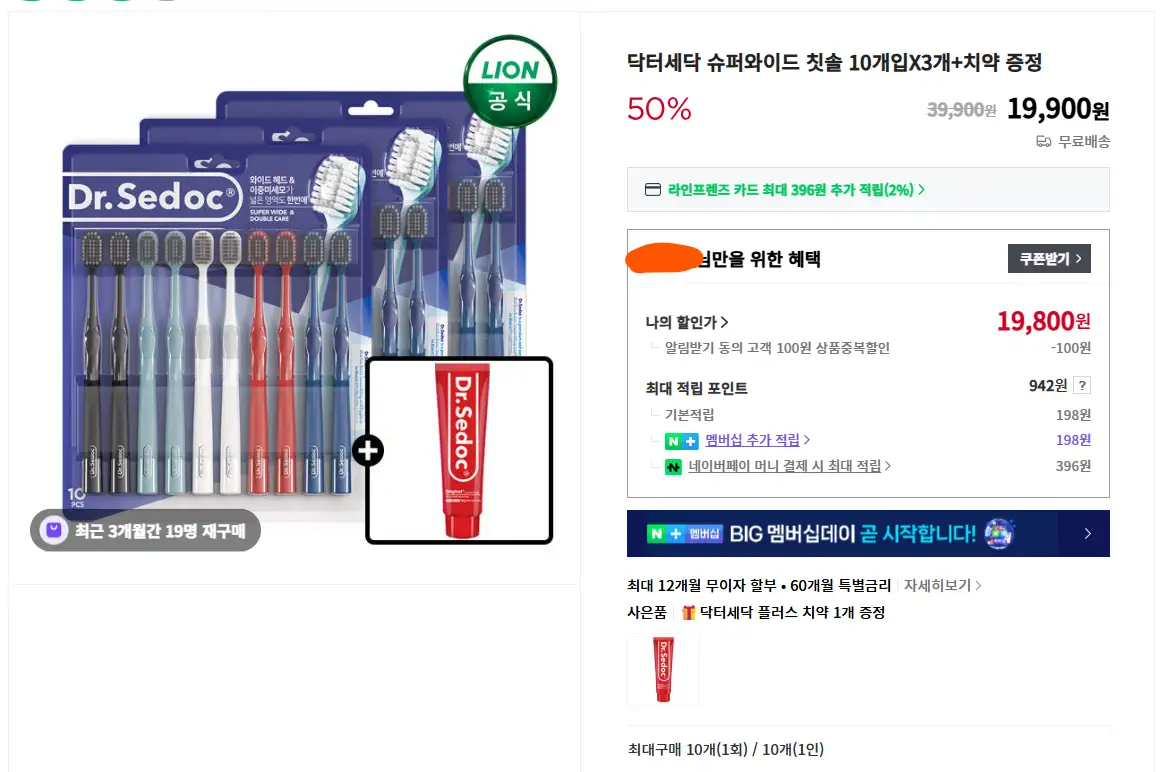Click the purple repurchase badge icon
The width and height of the screenshot is (1176, 772).
54,530
